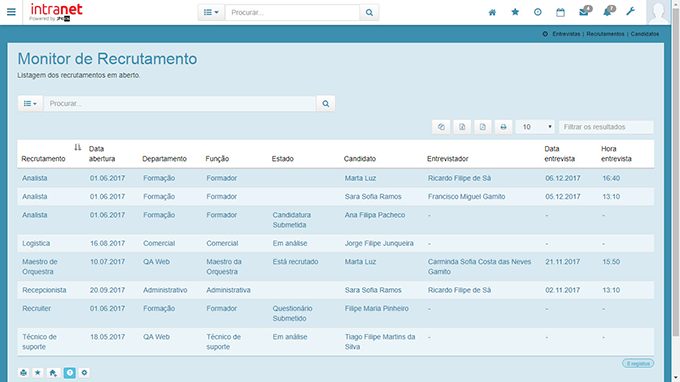Sort by Departamento column header

coord(164,159)
